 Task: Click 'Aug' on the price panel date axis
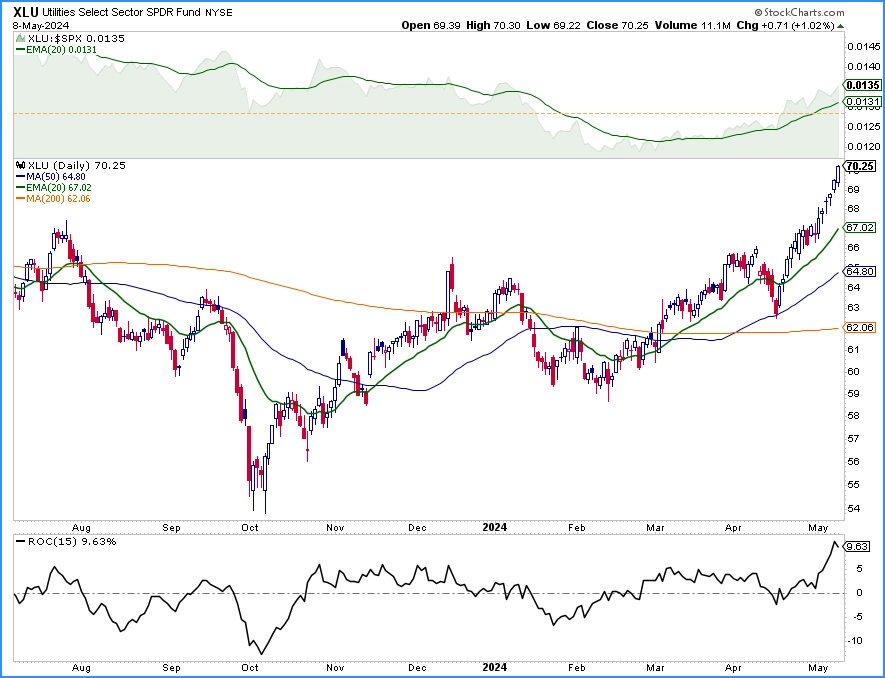(81, 528)
